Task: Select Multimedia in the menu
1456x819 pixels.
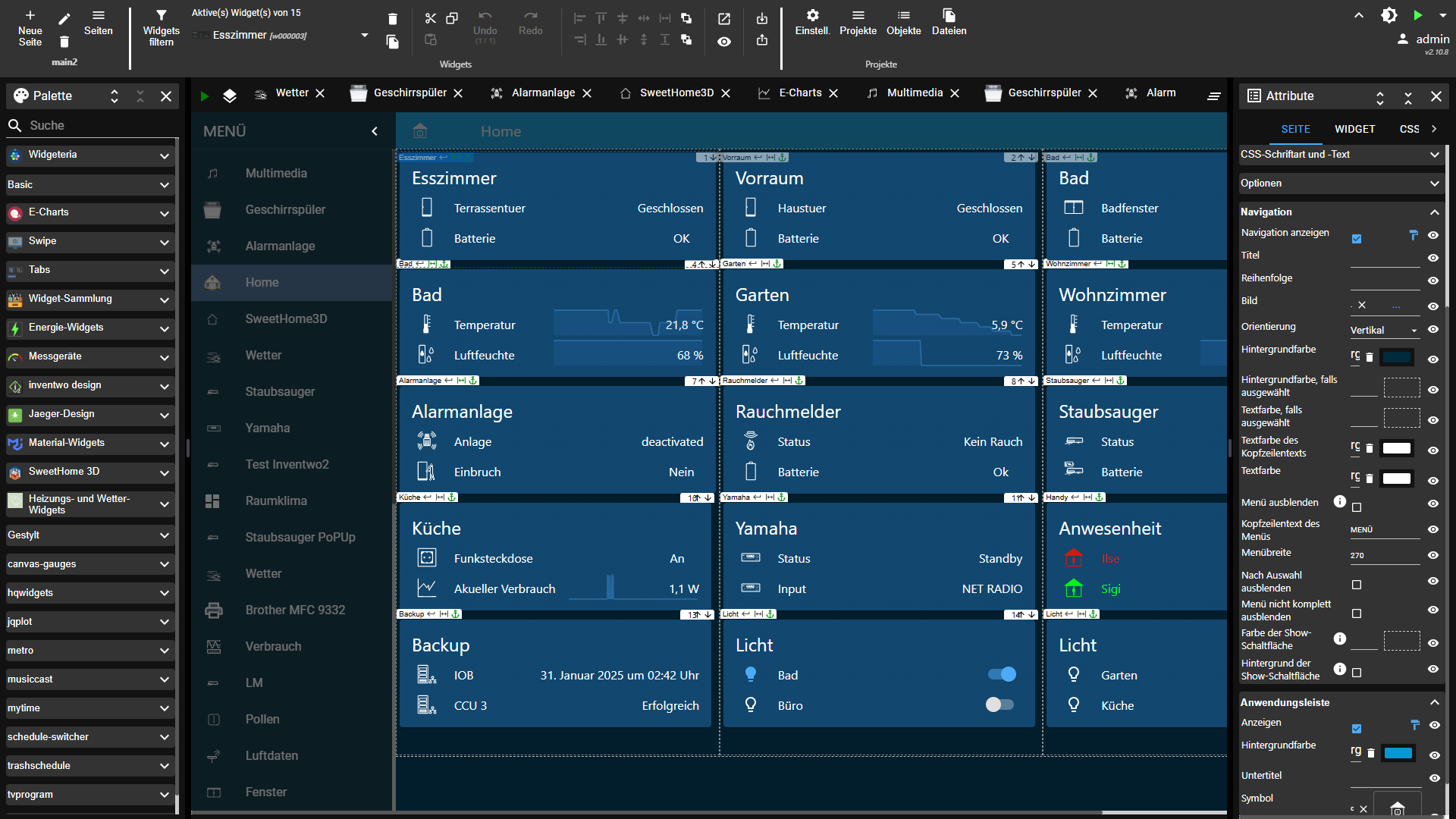Action: coord(293,173)
